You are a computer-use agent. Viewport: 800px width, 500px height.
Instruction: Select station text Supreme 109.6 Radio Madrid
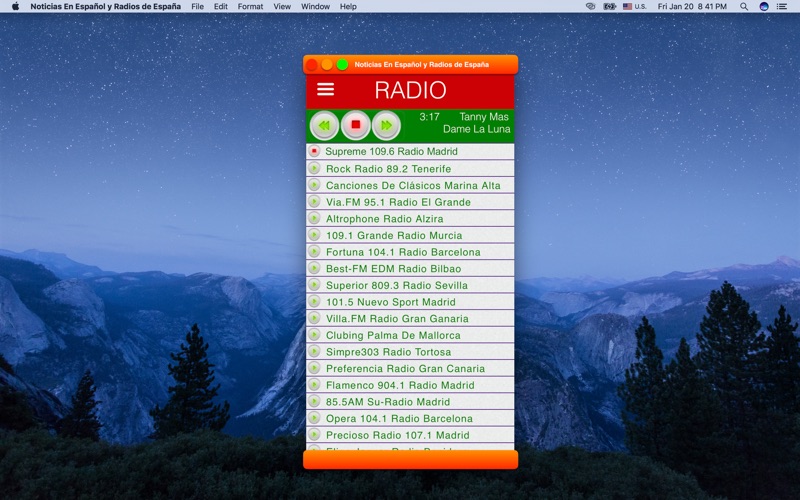(x=391, y=152)
